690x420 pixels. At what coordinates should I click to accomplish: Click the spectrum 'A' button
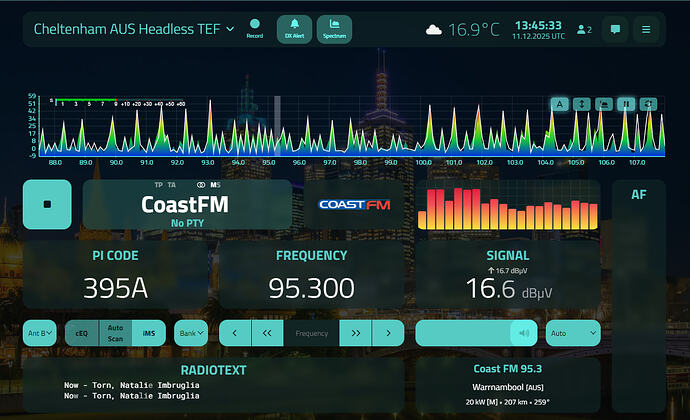560,104
